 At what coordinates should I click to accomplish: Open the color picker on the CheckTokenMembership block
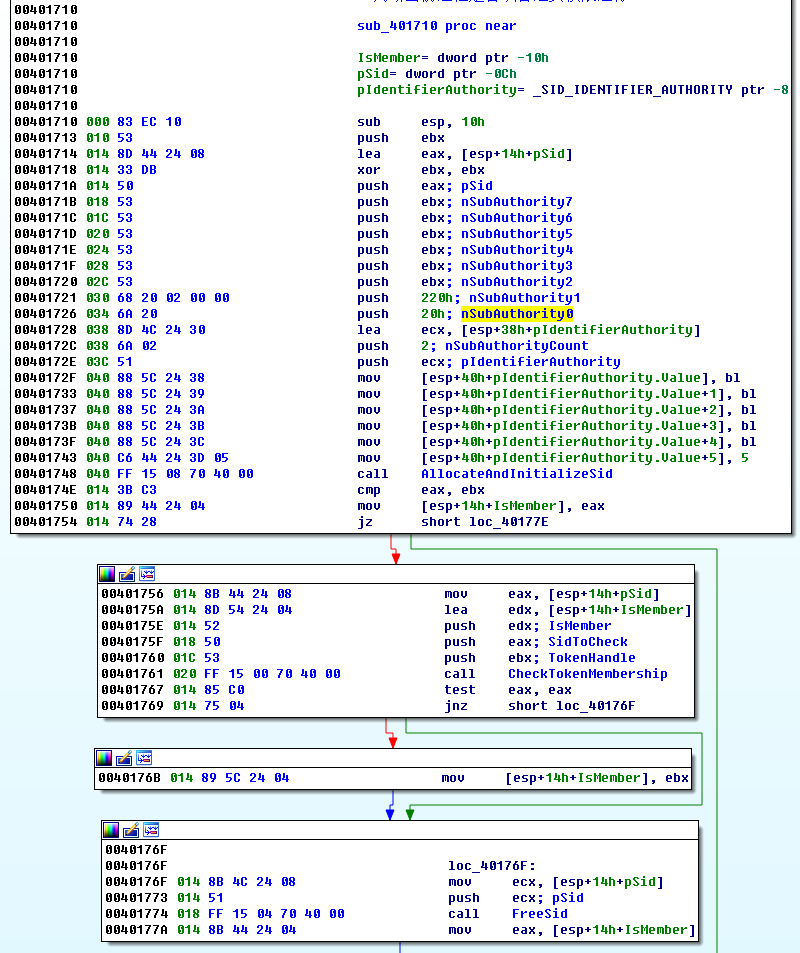pyautogui.click(x=107, y=574)
